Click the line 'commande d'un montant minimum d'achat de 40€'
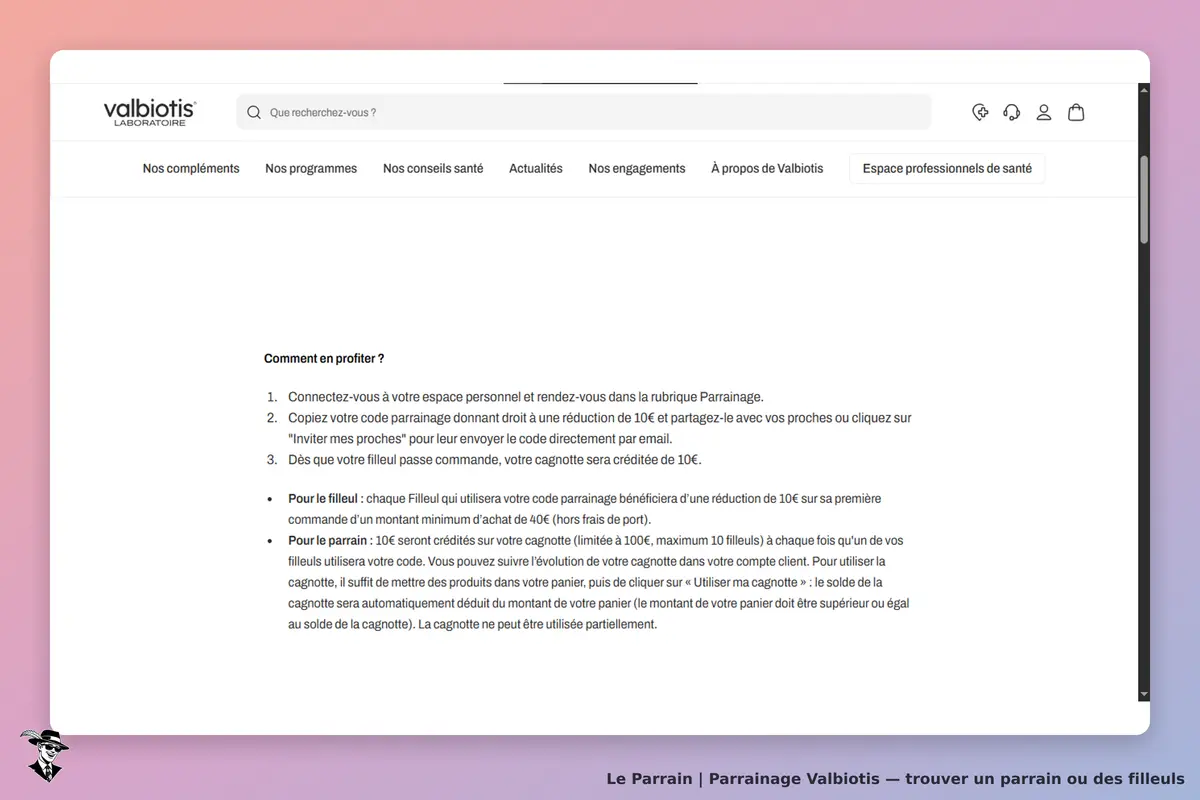Screen dimensions: 1200x800 click(x=469, y=519)
